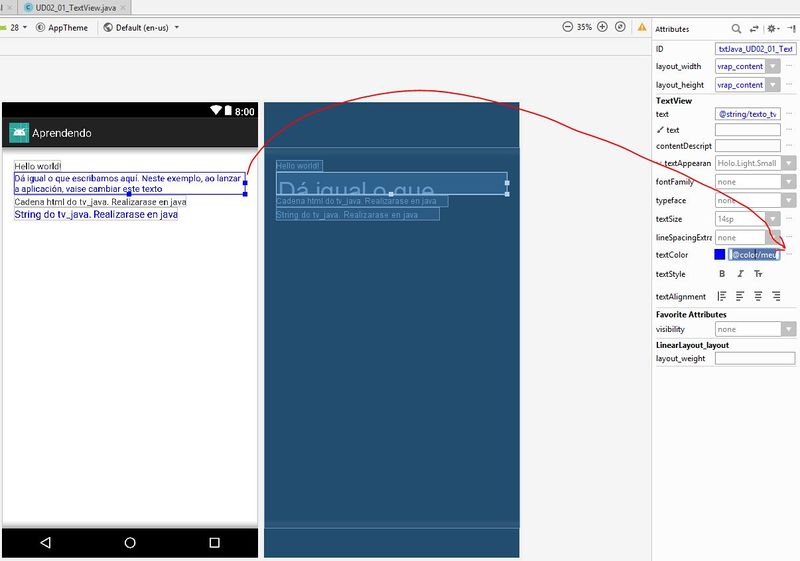Open the Default (en-us) locale selector
This screenshot has height=561, width=800.
coord(141,28)
